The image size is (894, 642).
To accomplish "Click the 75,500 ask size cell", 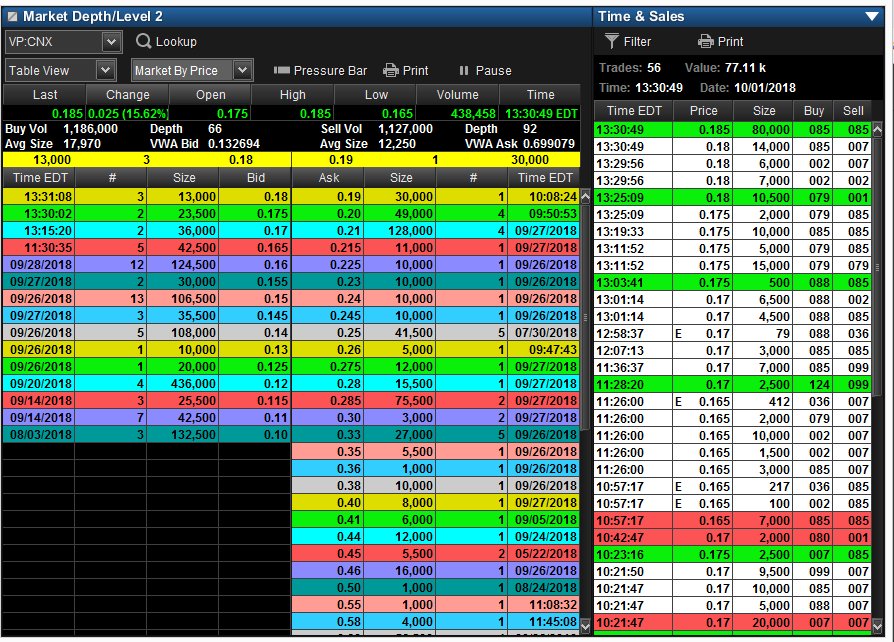I will click(x=400, y=401).
